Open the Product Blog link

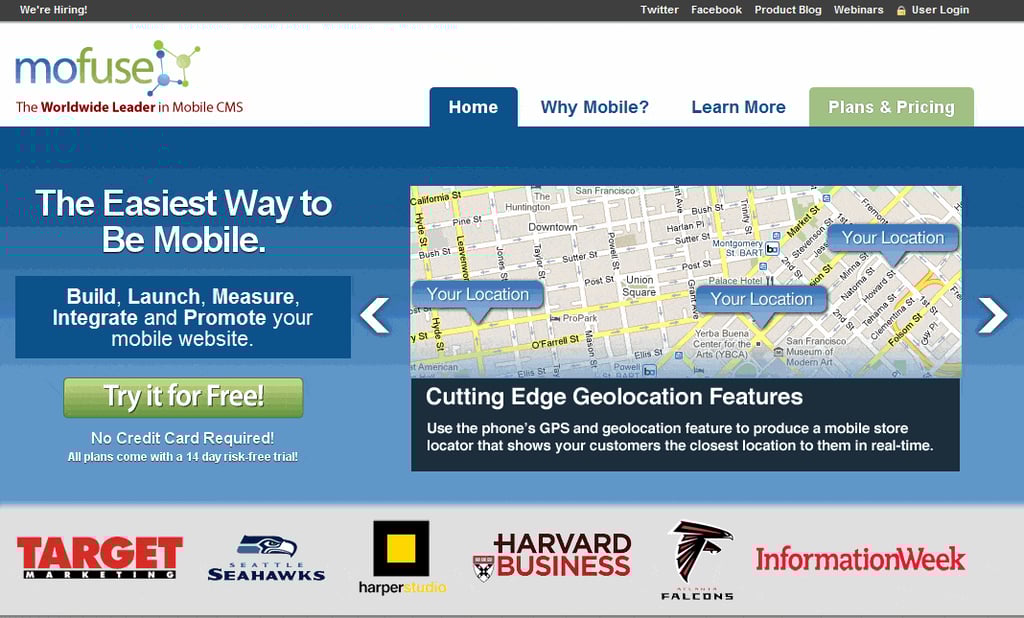[x=788, y=10]
